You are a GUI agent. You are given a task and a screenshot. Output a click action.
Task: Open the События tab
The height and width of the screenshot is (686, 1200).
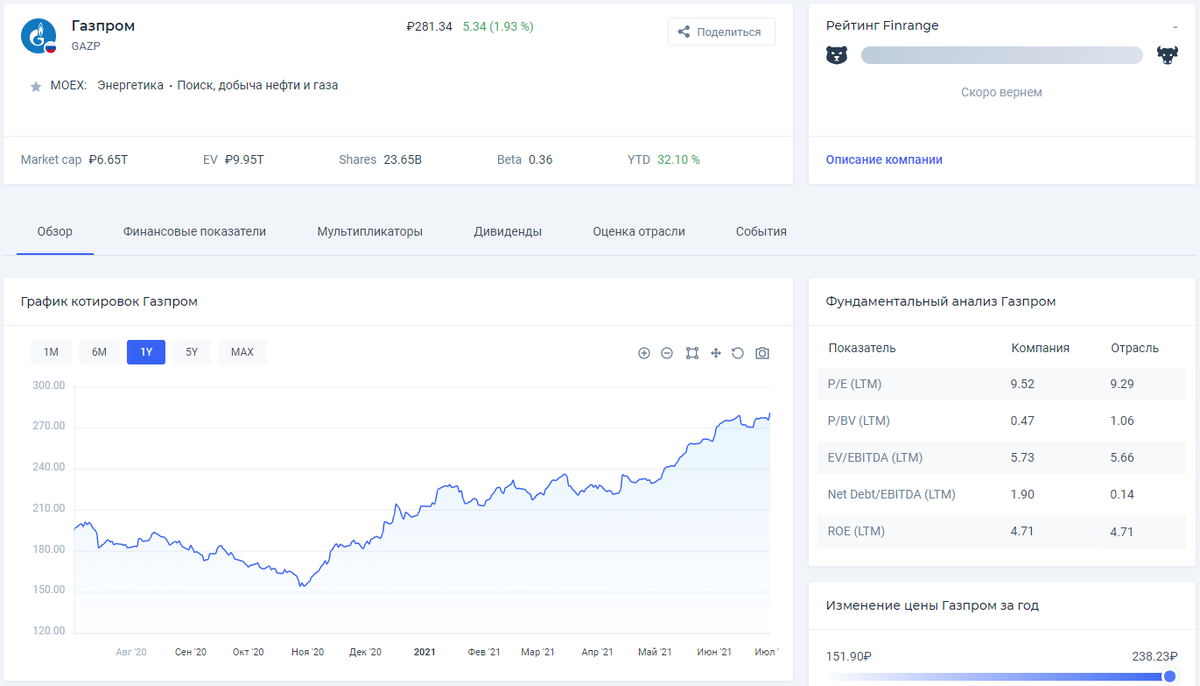pyautogui.click(x=761, y=231)
